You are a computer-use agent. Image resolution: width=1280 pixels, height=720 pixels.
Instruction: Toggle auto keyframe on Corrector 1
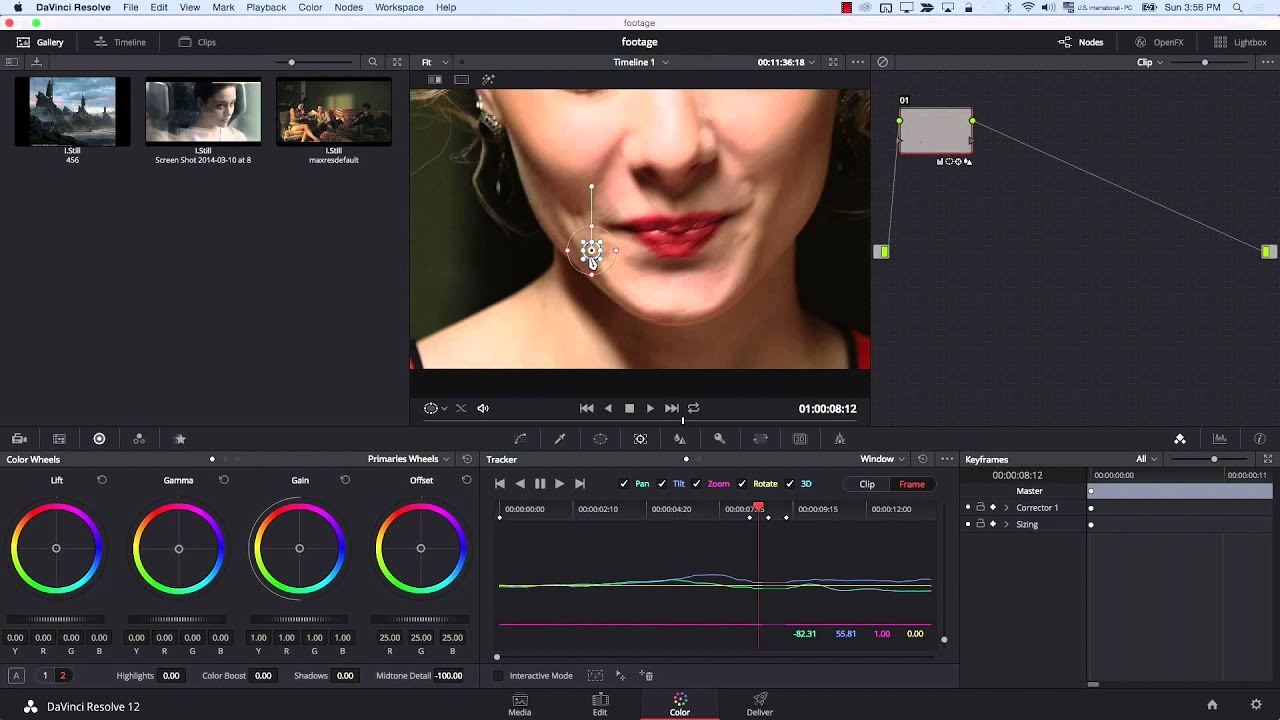click(x=993, y=508)
